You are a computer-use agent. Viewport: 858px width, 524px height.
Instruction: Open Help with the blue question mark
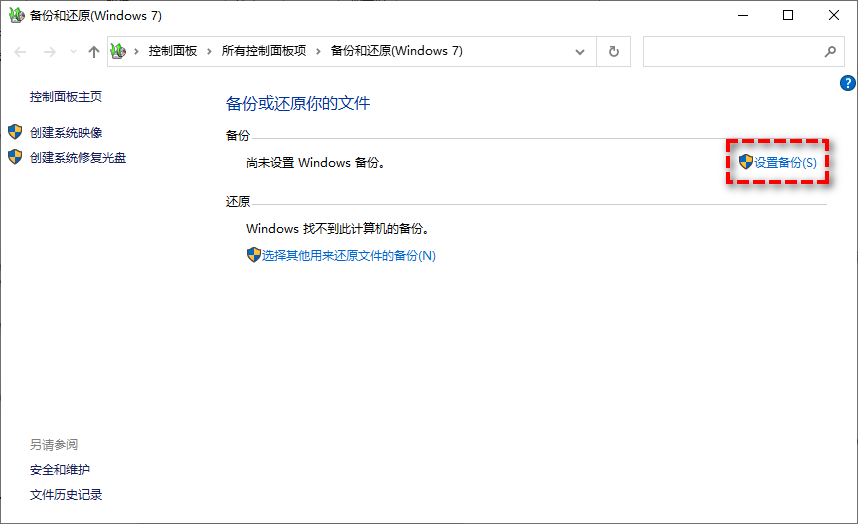848,83
